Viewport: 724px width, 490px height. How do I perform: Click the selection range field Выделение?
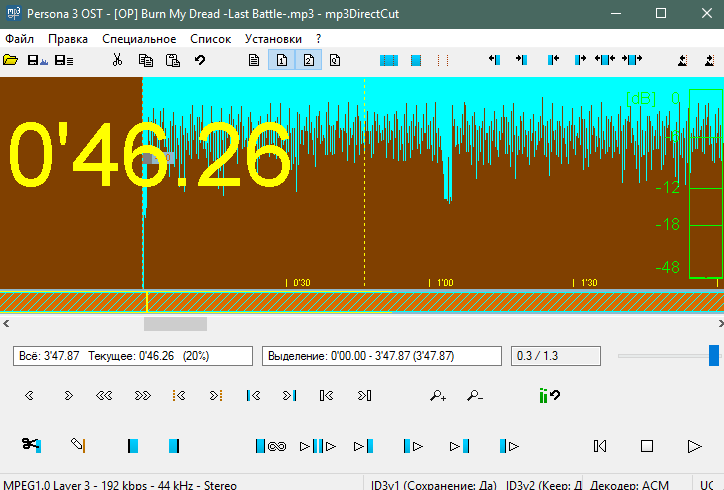382,356
